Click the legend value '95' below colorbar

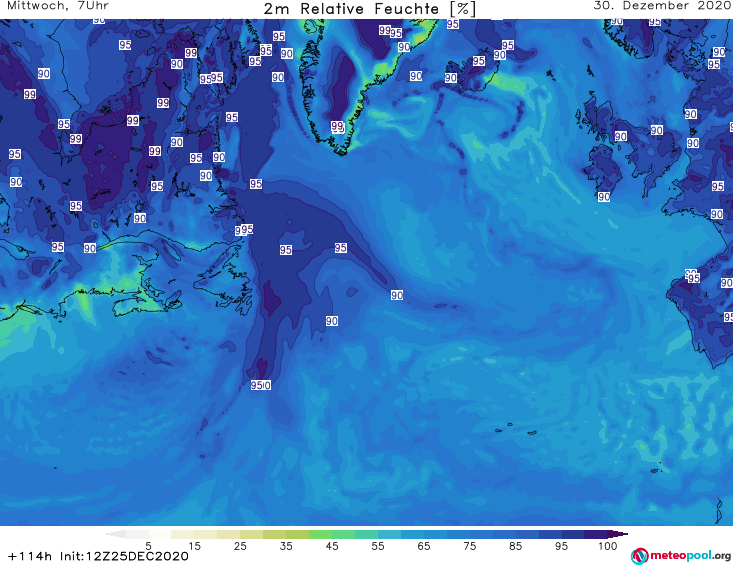coord(561,546)
